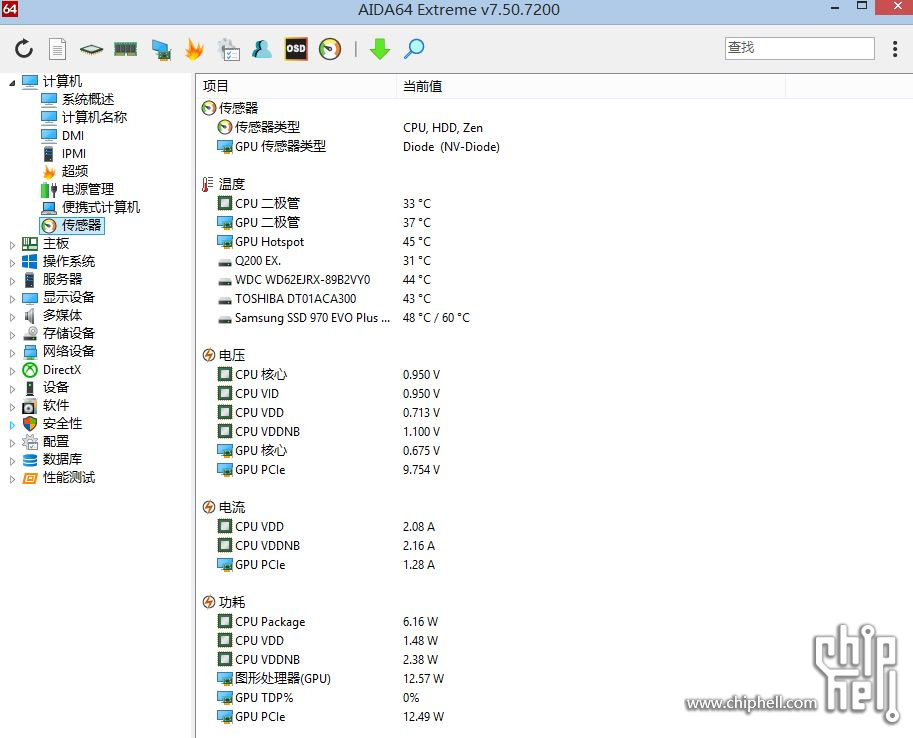The image size is (913, 738).
Task: Select IPMI in the tree
Action: pyautogui.click(x=74, y=153)
